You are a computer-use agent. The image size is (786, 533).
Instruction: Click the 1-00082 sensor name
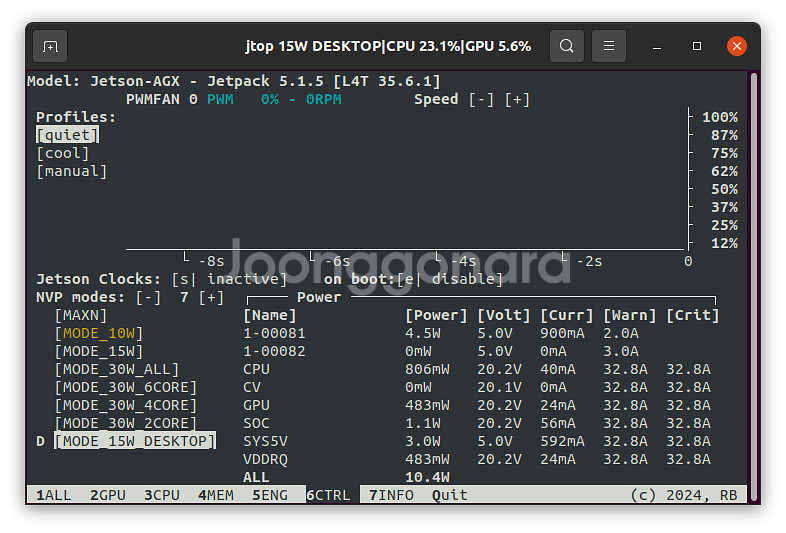[x=274, y=351]
